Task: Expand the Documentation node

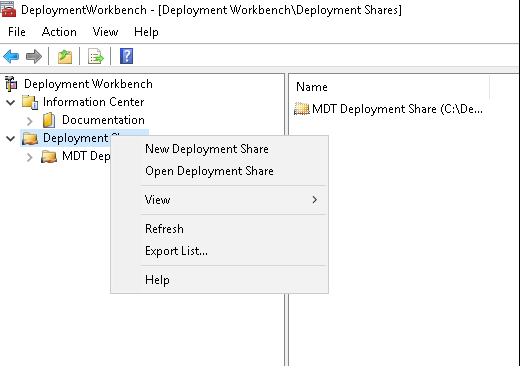Action: [x=30, y=120]
